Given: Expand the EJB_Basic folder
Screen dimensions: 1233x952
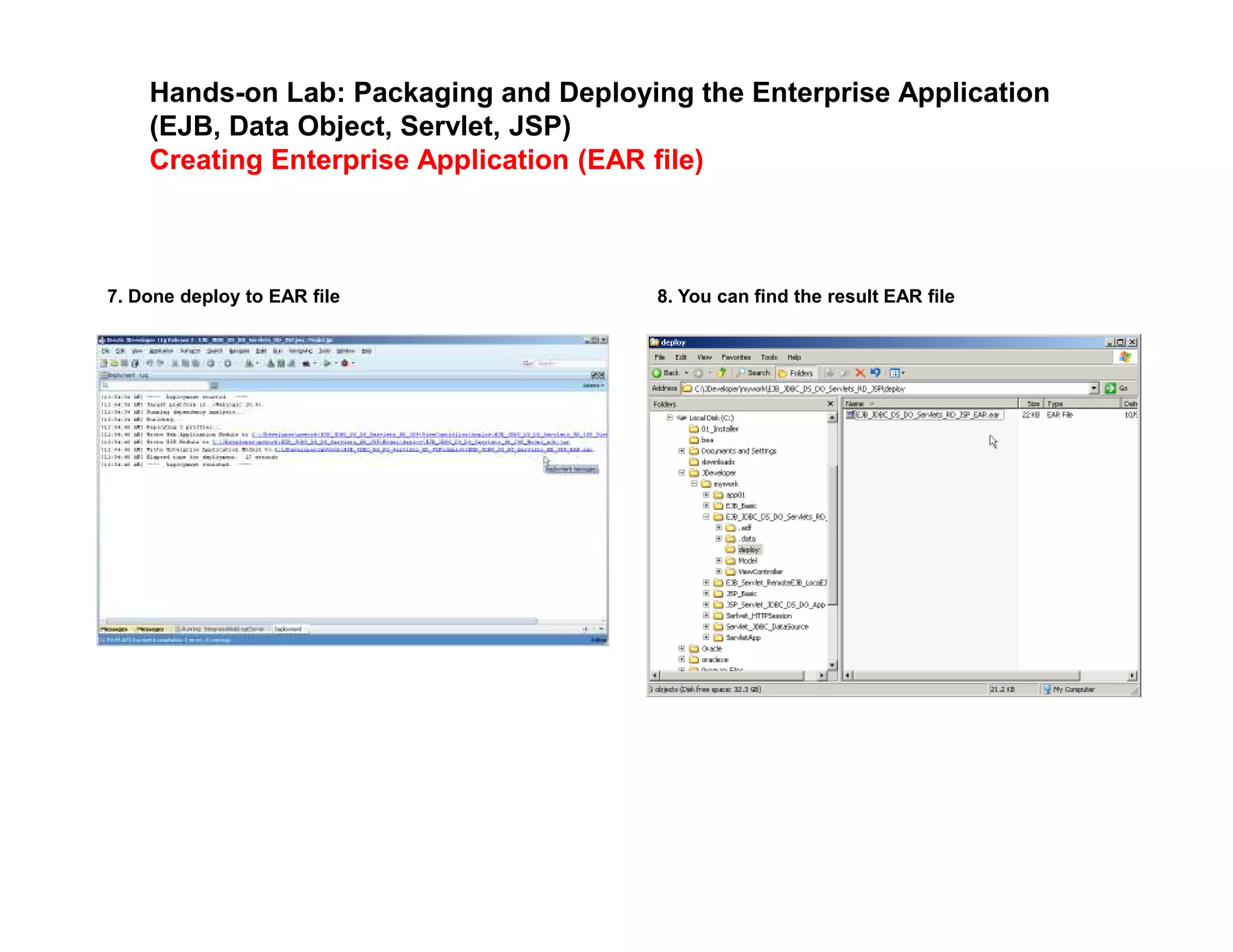Looking at the screenshot, I should [706, 506].
